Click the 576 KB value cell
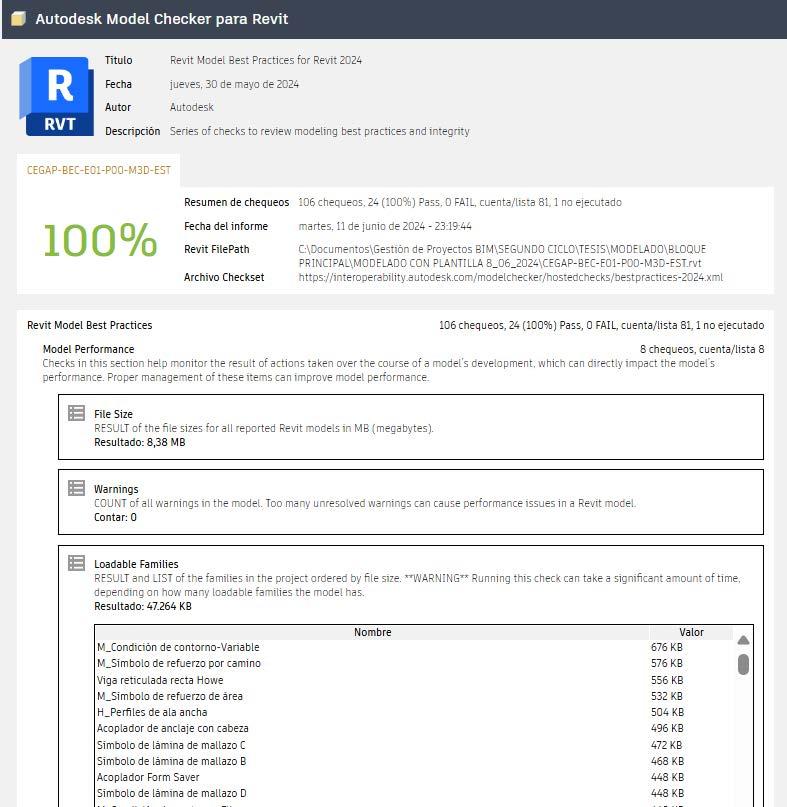Screen dimensions: 787x807 coord(667,663)
